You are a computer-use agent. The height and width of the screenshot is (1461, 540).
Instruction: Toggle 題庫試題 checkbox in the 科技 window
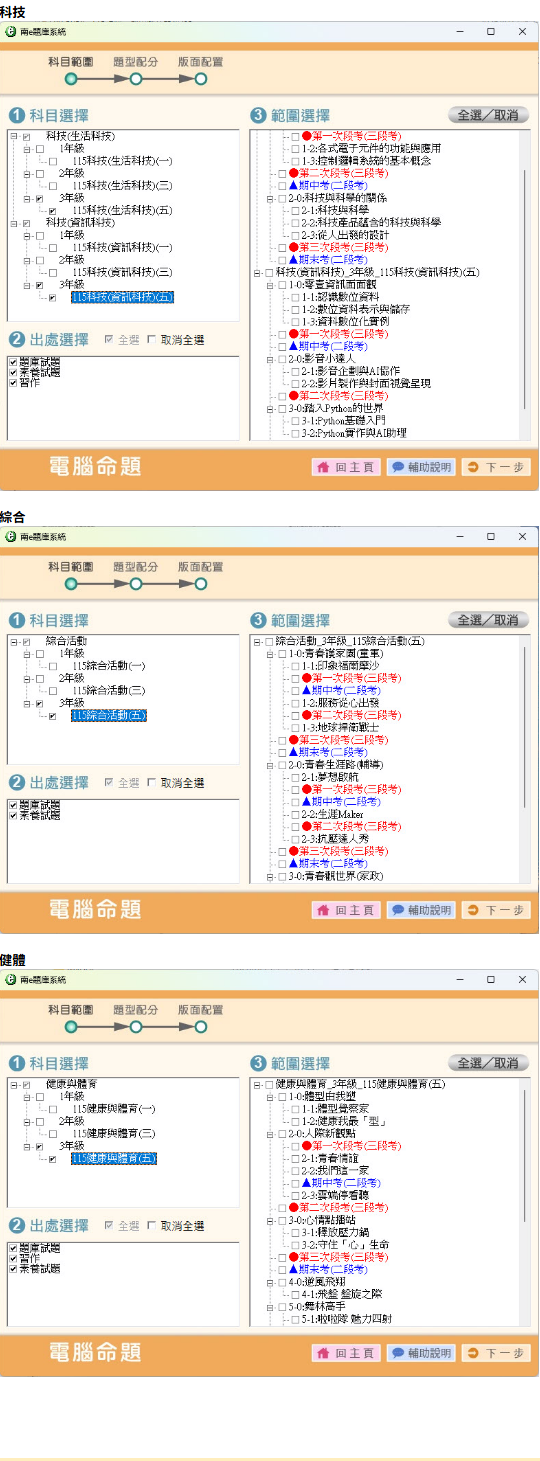(x=13, y=360)
